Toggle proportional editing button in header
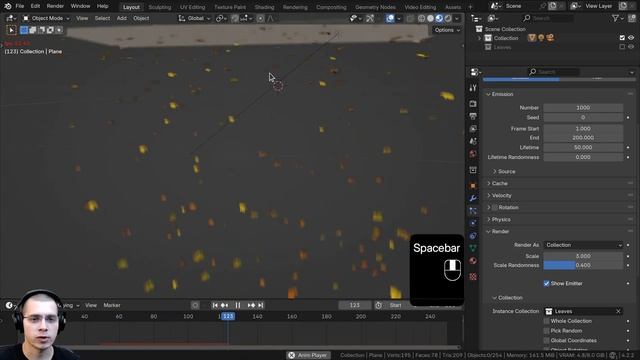The height and width of the screenshot is (360, 640). [x=260, y=18]
